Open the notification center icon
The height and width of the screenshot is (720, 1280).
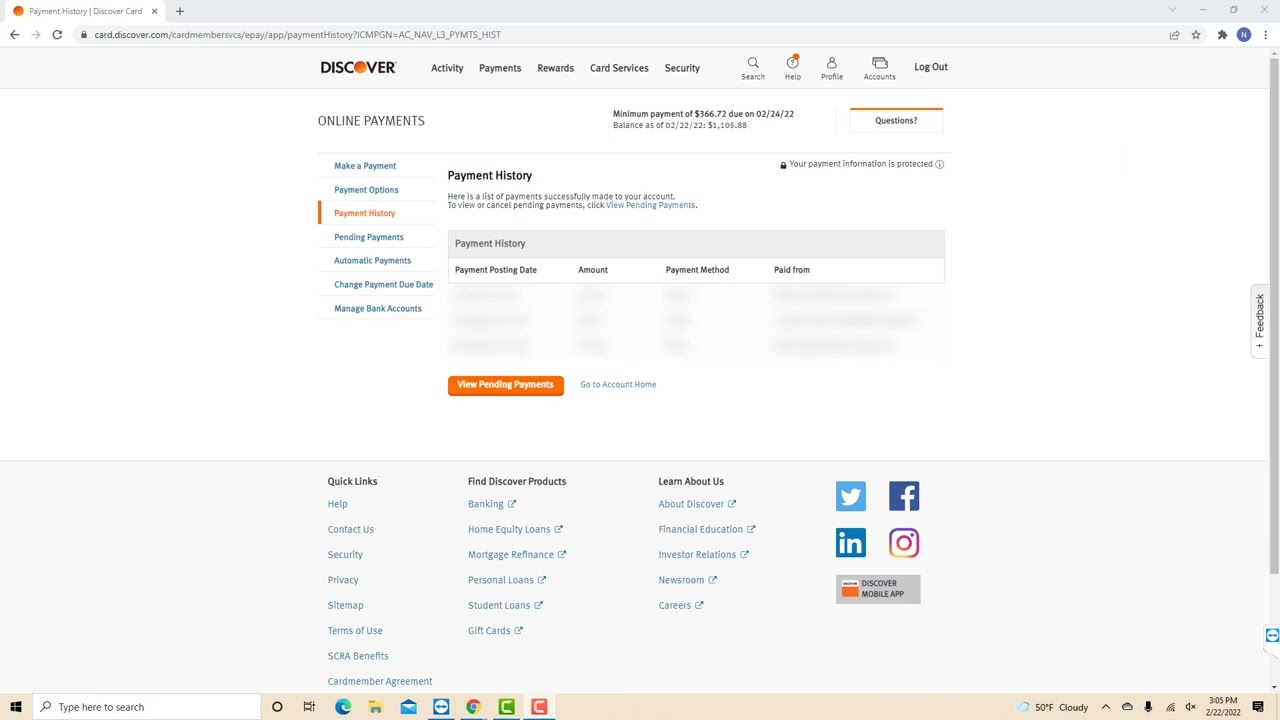point(1258,707)
